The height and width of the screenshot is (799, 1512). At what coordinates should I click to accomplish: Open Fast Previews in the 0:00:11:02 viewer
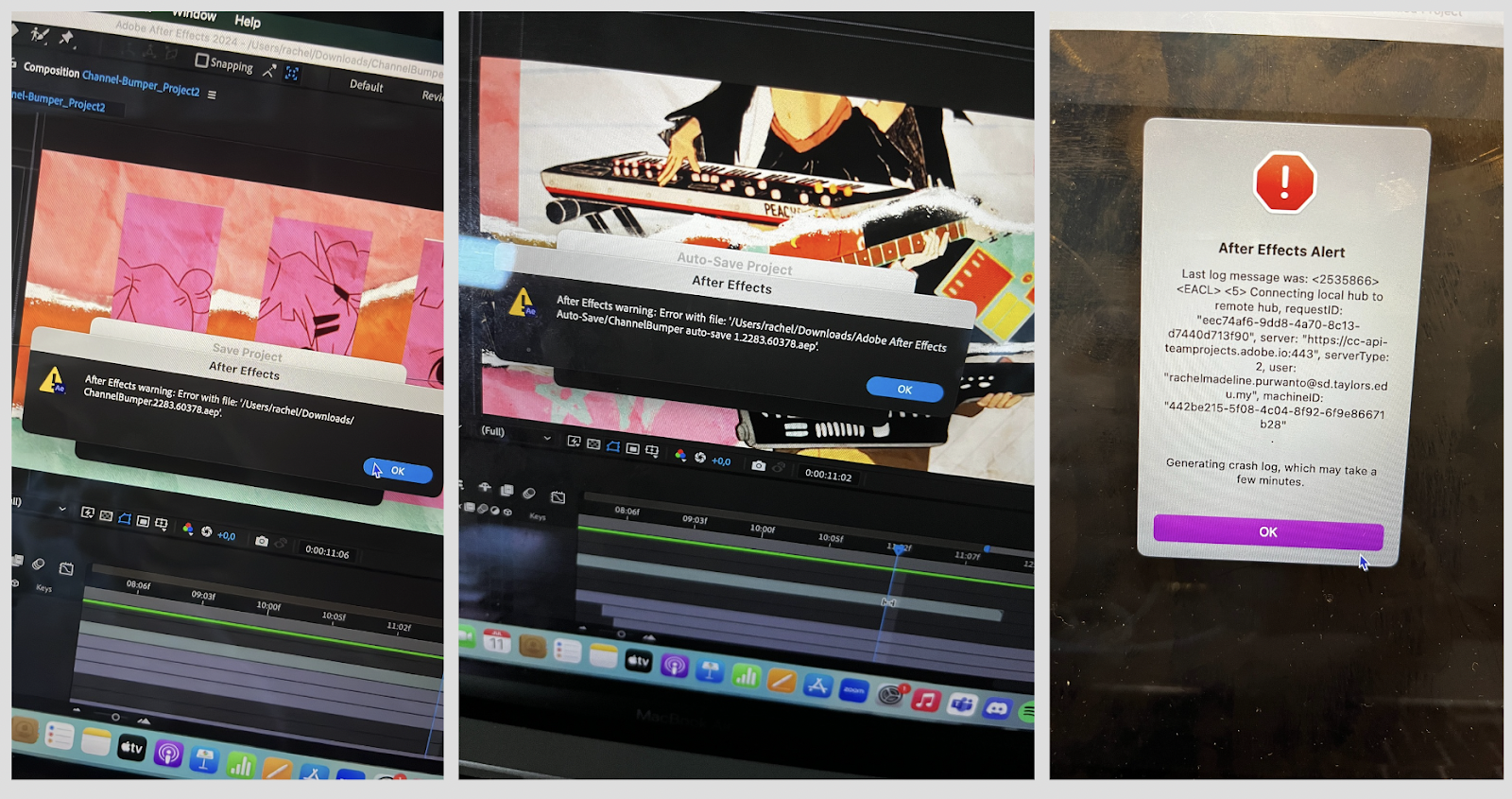[x=574, y=442]
